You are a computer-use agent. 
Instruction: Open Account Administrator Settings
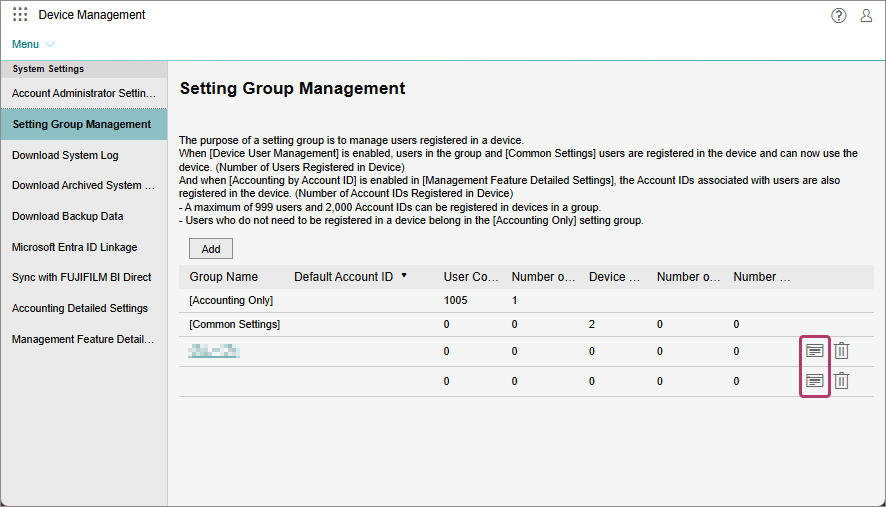pyautogui.click(x=84, y=93)
